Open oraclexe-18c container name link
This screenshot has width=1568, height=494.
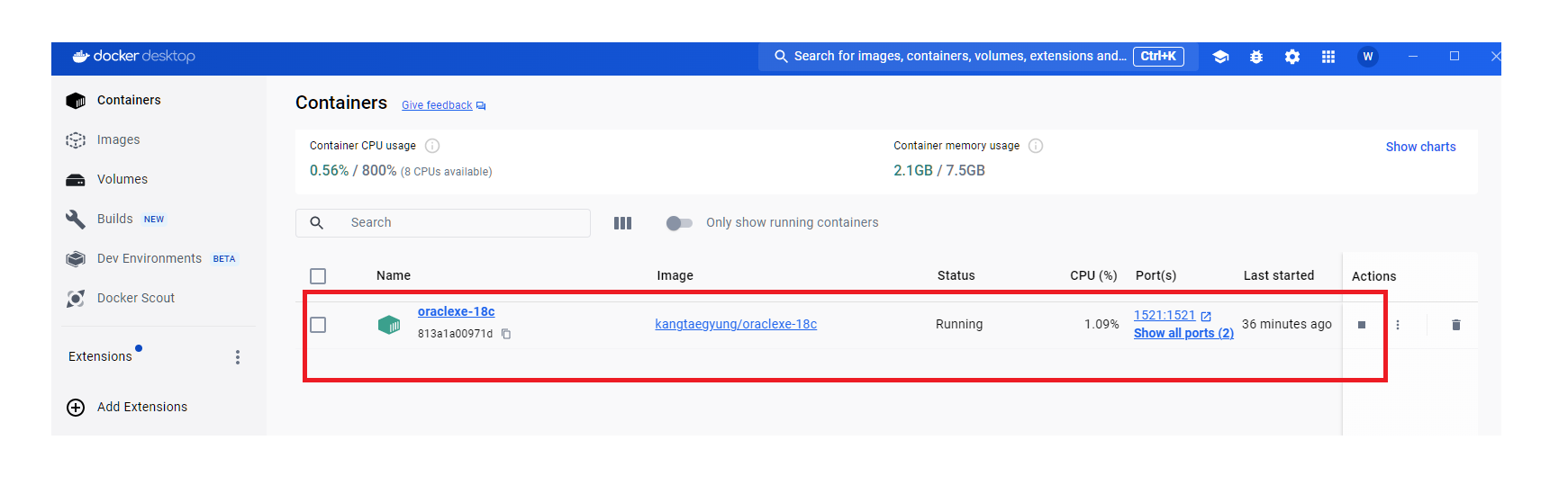pos(456,311)
